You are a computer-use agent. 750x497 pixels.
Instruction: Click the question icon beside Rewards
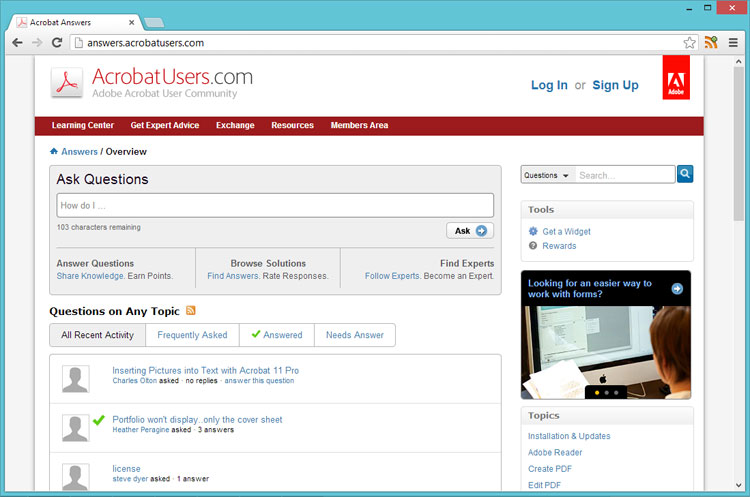[533, 245]
